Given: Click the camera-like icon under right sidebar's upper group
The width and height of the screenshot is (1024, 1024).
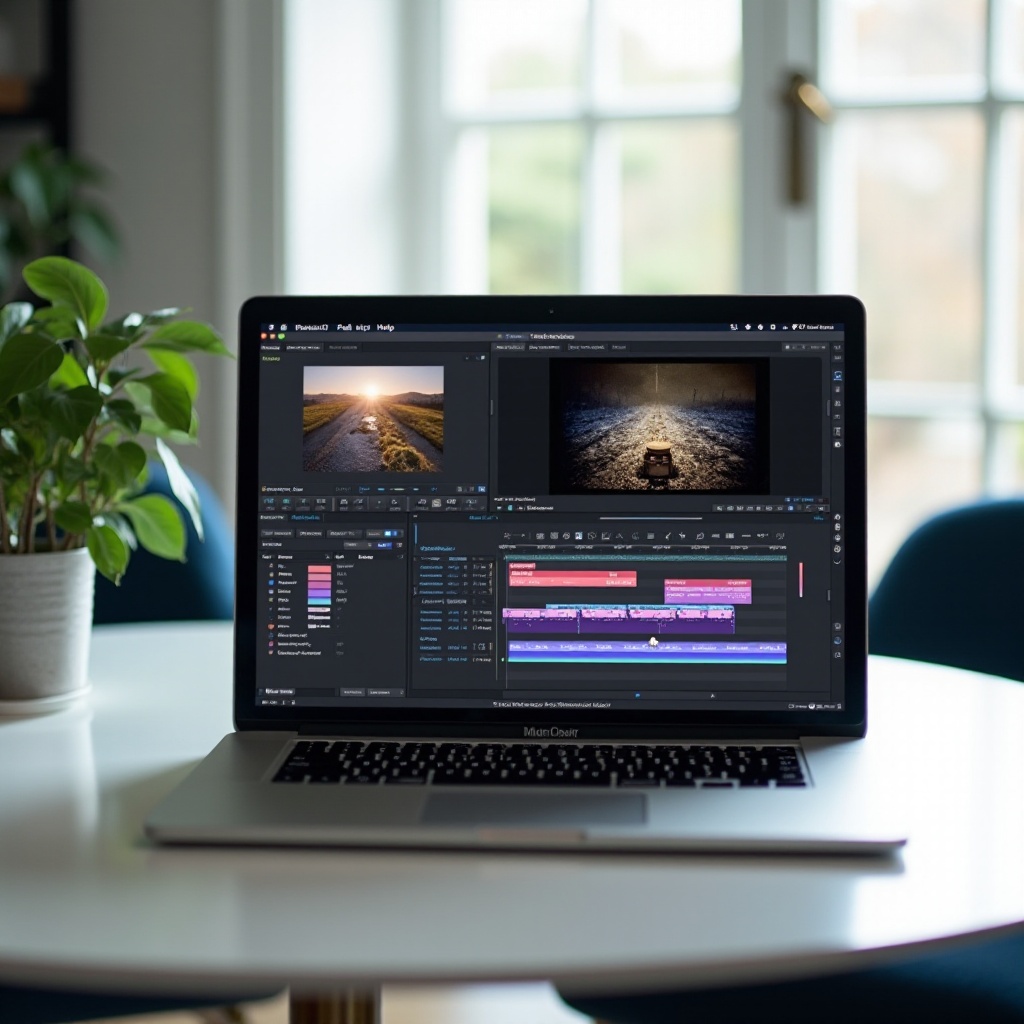Looking at the screenshot, I should tap(837, 444).
